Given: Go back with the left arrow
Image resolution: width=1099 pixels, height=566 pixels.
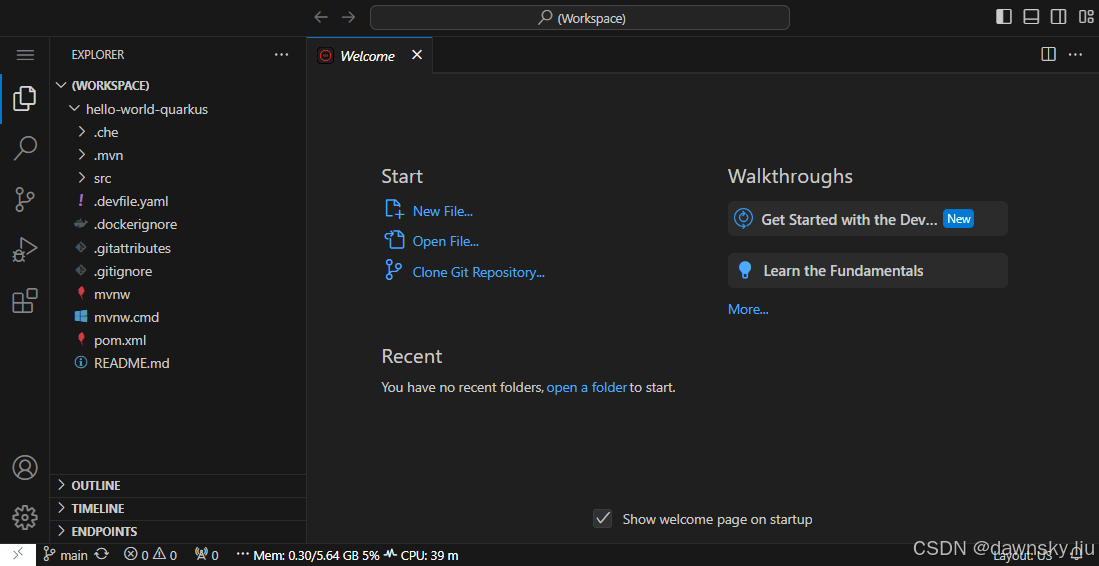Looking at the screenshot, I should 321,18.
